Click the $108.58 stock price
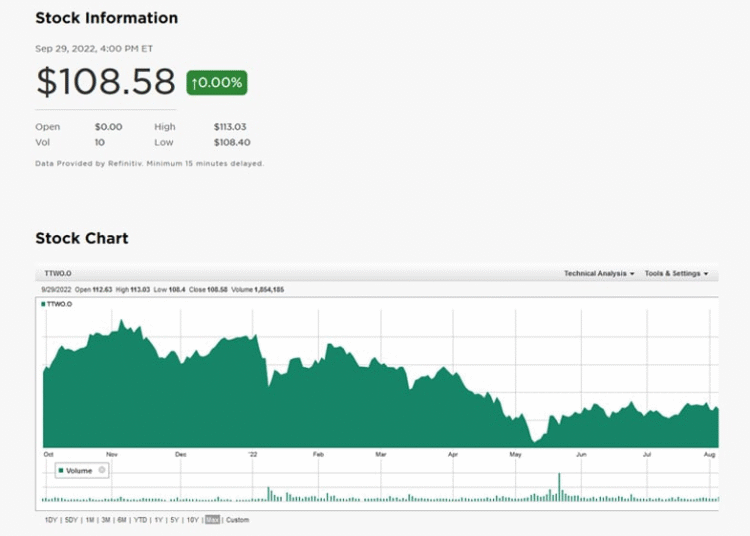Screen dimensions: 750x536 pos(106,82)
